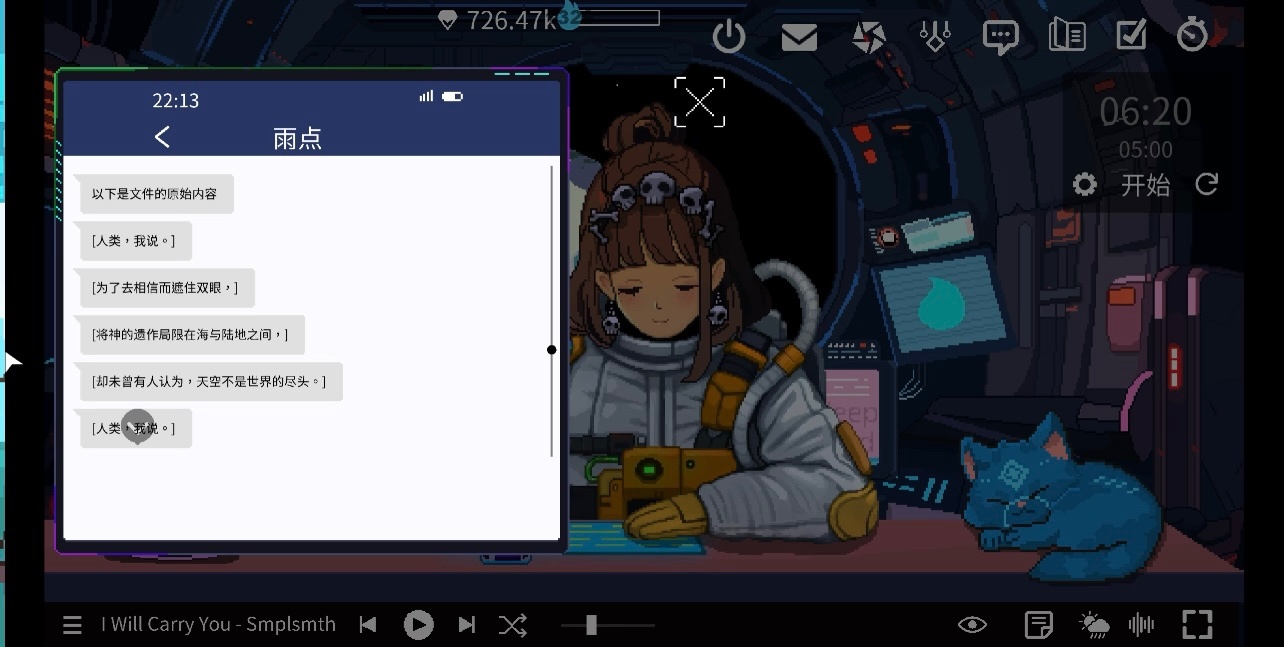Click the power icon in top bar

coord(729,37)
